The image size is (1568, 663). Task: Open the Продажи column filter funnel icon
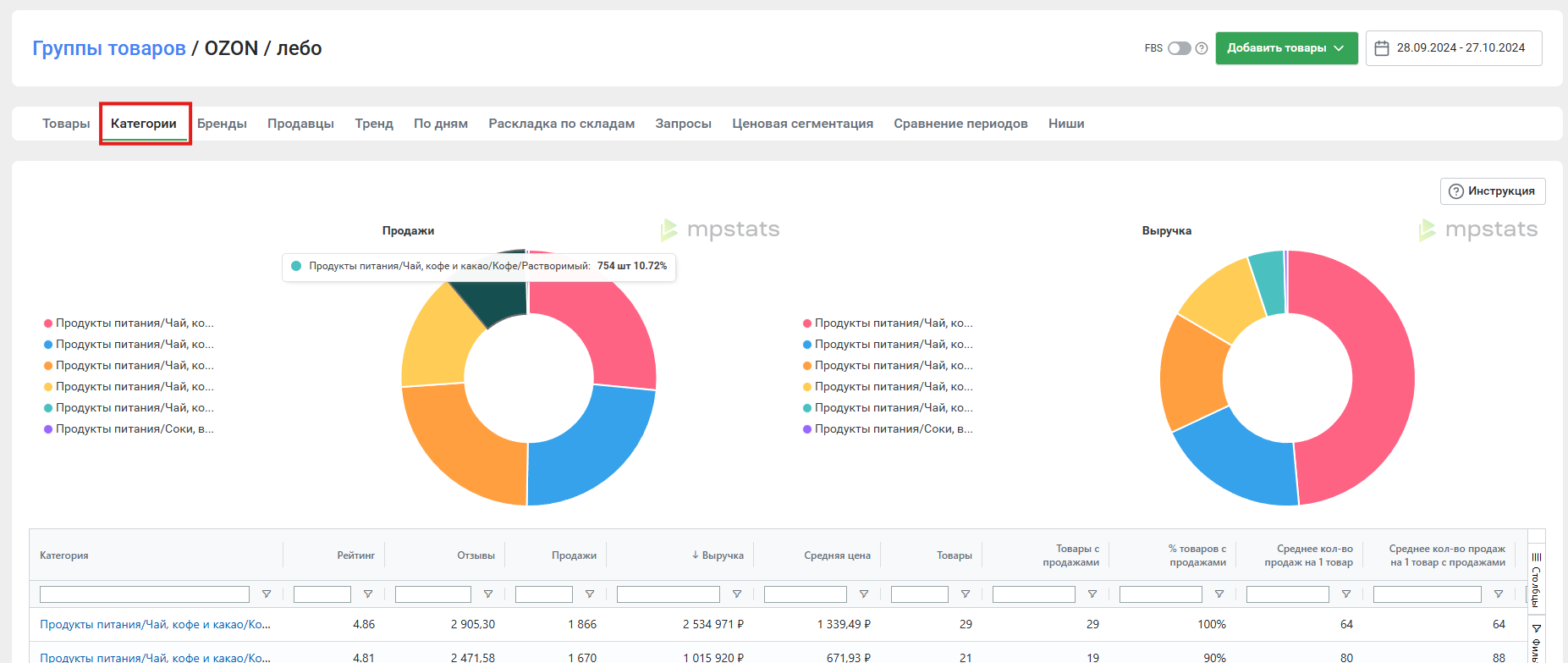click(590, 594)
